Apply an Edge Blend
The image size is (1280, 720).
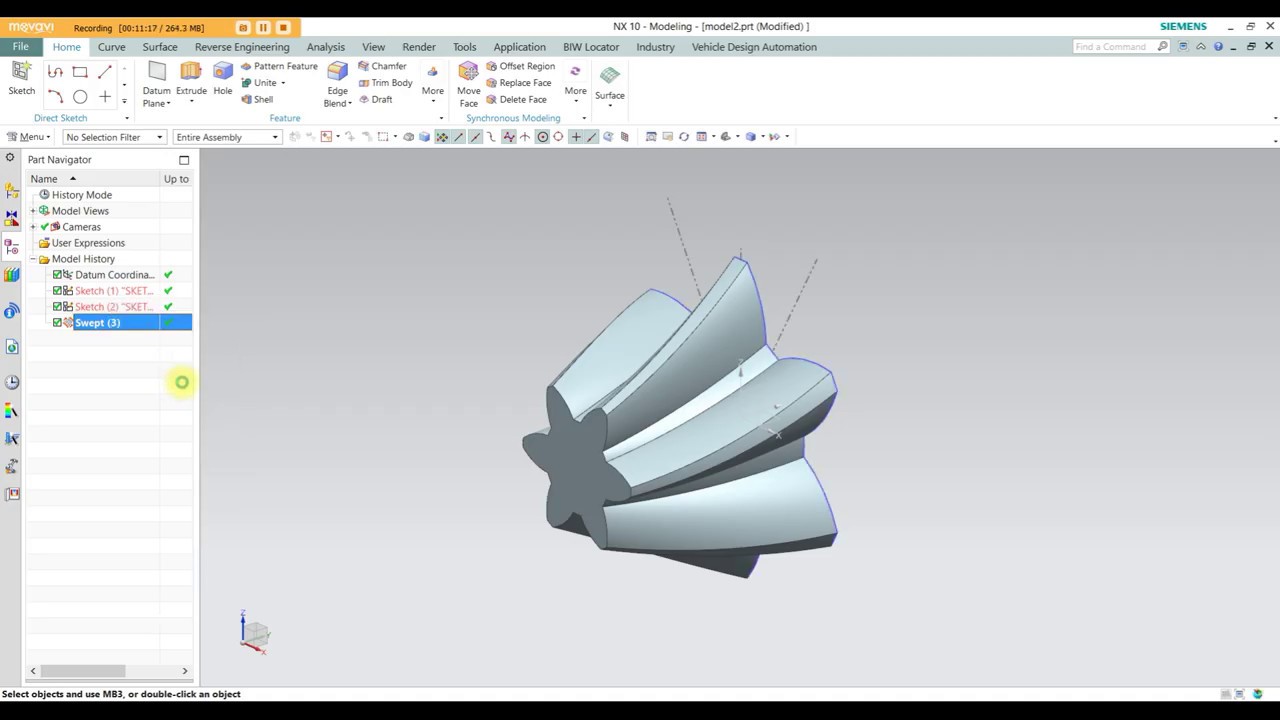click(337, 84)
